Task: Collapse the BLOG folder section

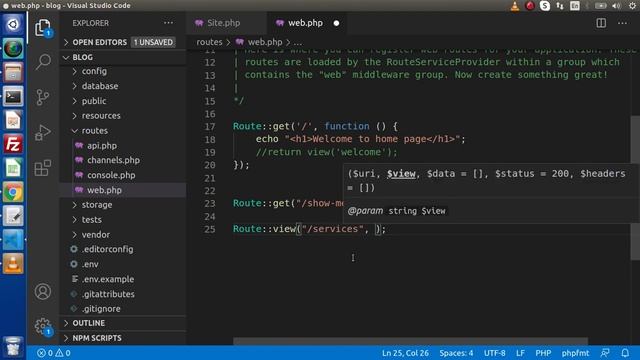Action: tap(82, 57)
